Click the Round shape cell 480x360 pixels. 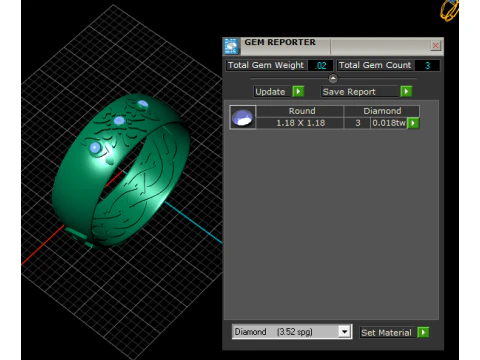[x=300, y=111]
